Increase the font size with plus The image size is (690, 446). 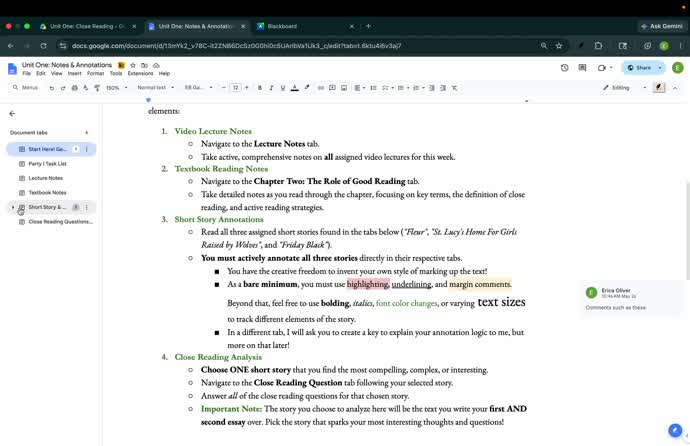[x=247, y=88]
